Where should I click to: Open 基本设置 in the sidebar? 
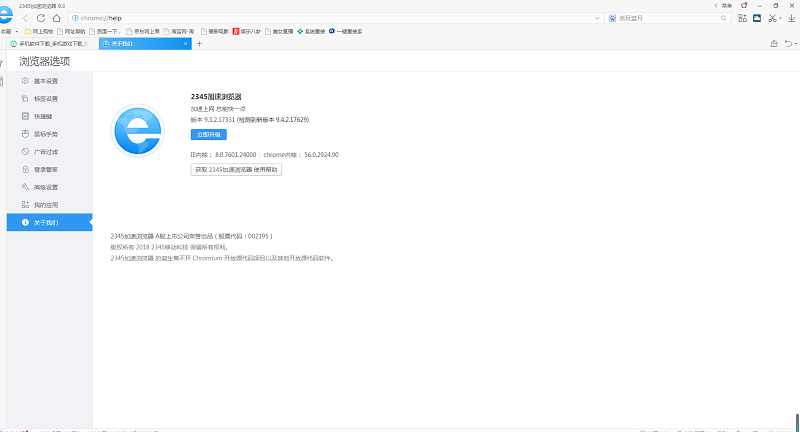pos(49,81)
